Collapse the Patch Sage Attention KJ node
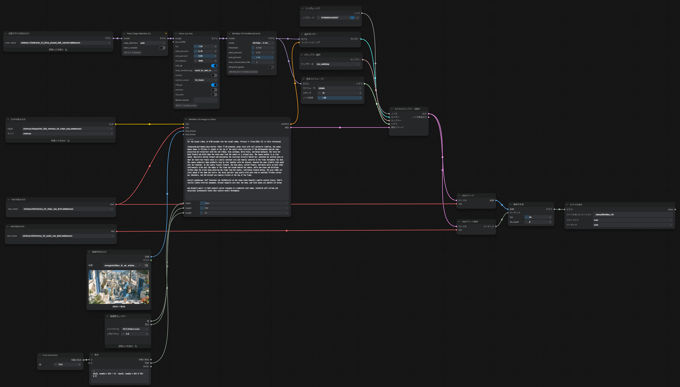 [124, 33]
